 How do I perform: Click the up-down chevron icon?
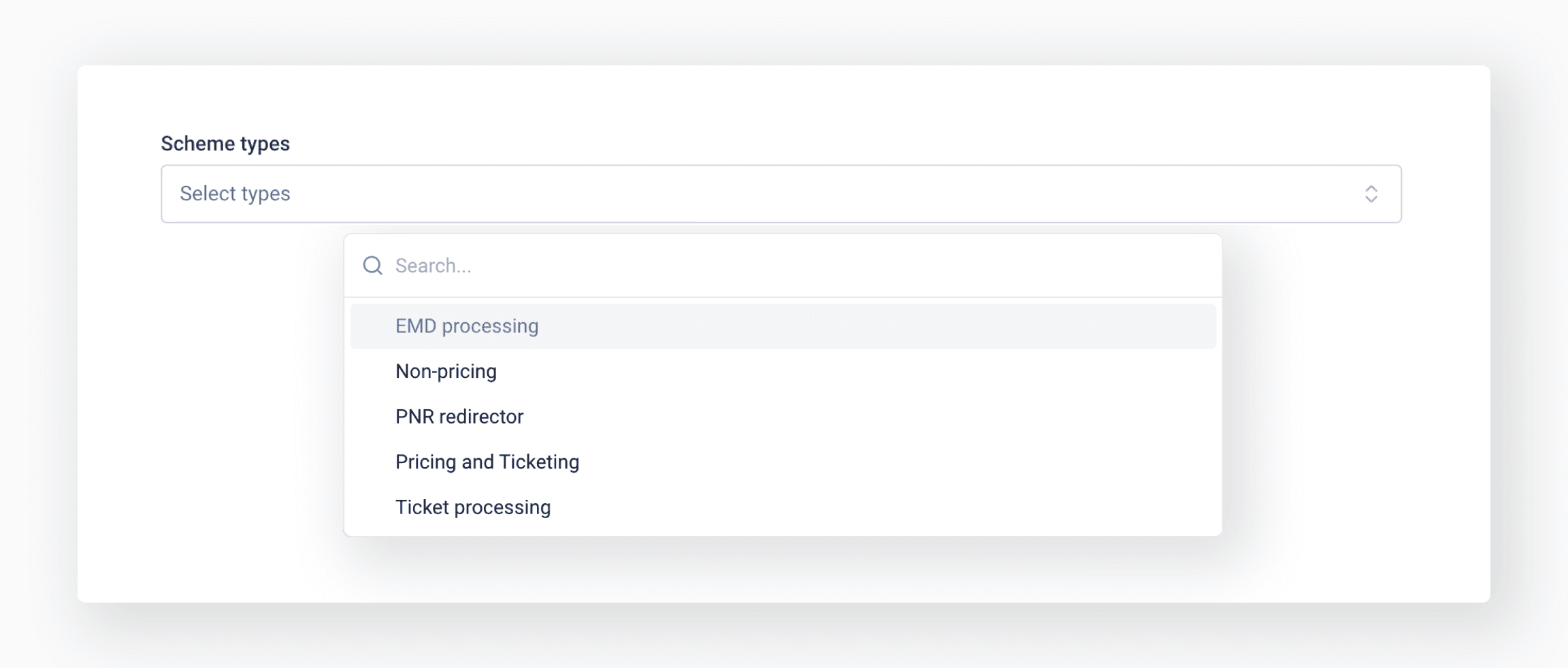click(x=1371, y=194)
